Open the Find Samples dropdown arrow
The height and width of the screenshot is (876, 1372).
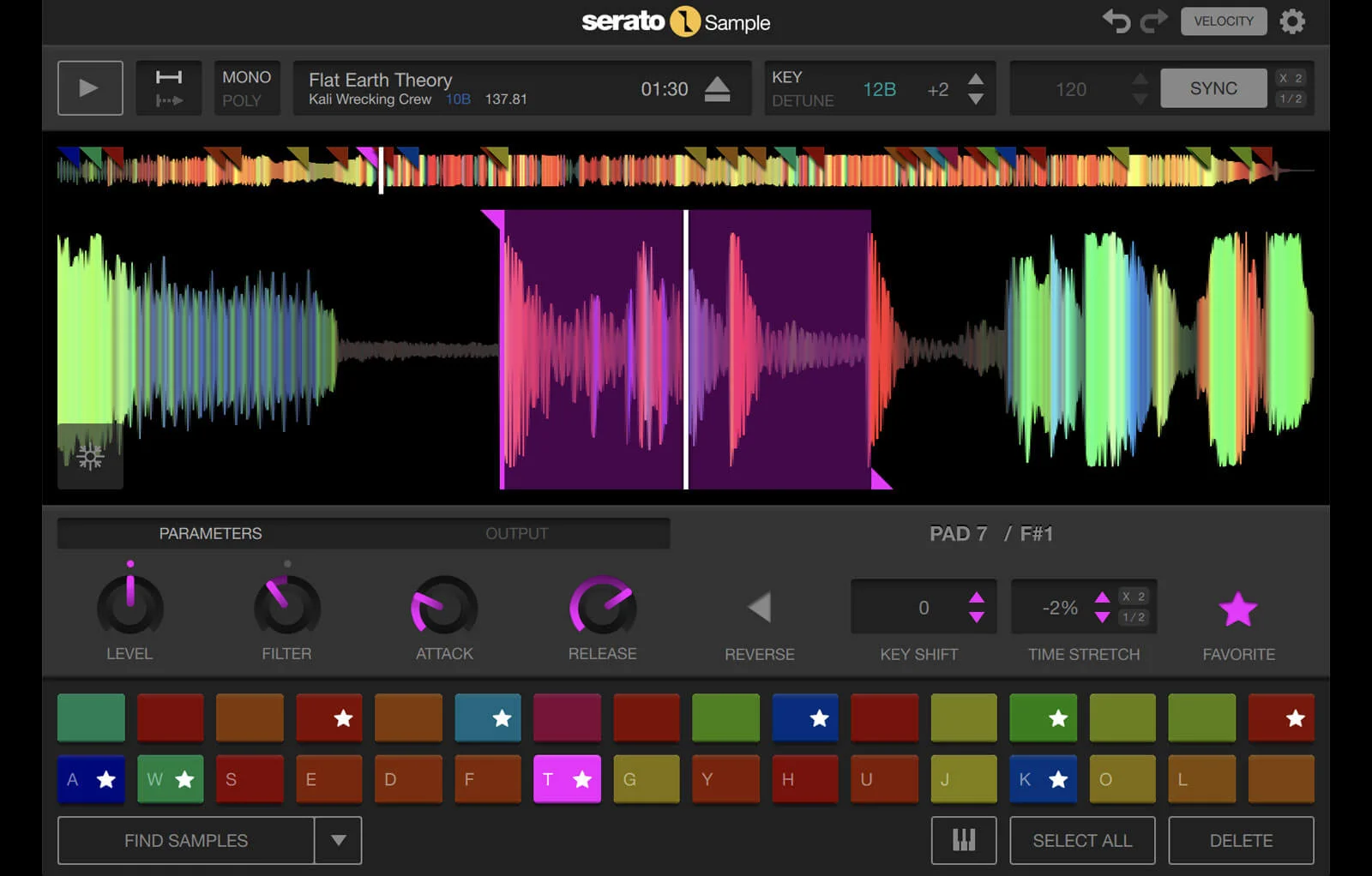click(x=340, y=840)
